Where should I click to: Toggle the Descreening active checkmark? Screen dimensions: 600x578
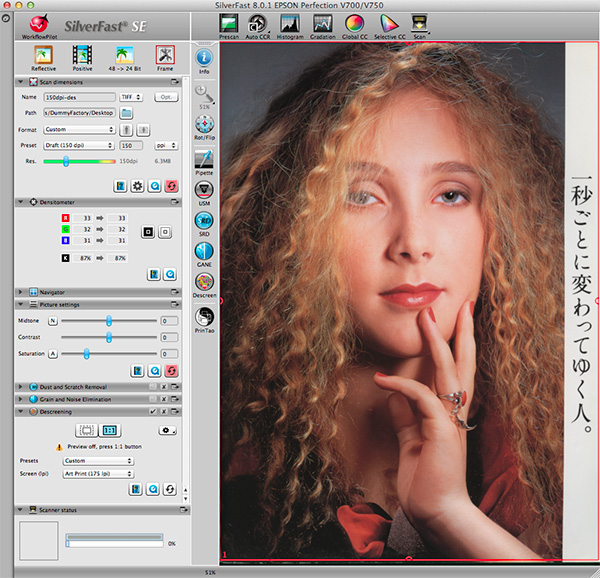point(153,411)
